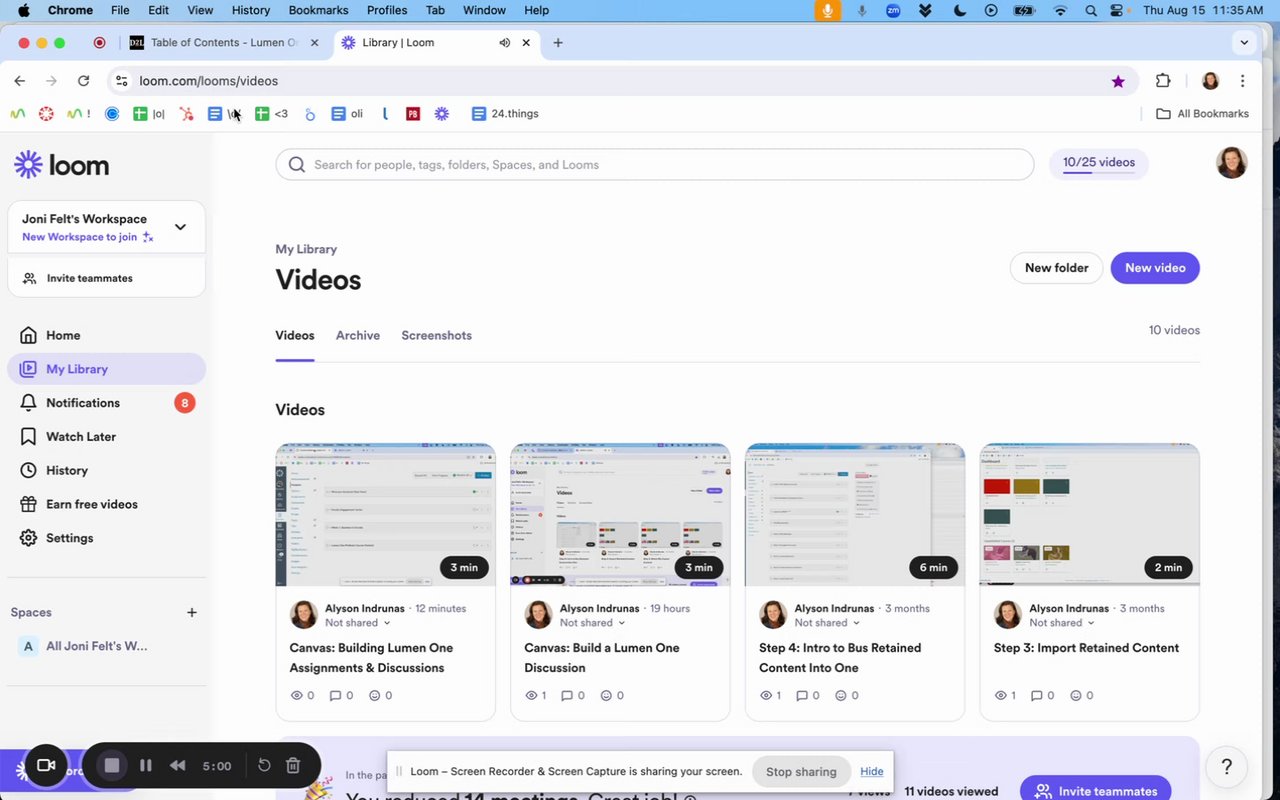Expand Chrome tab search chevron
The width and height of the screenshot is (1280, 800).
coord(1244,43)
